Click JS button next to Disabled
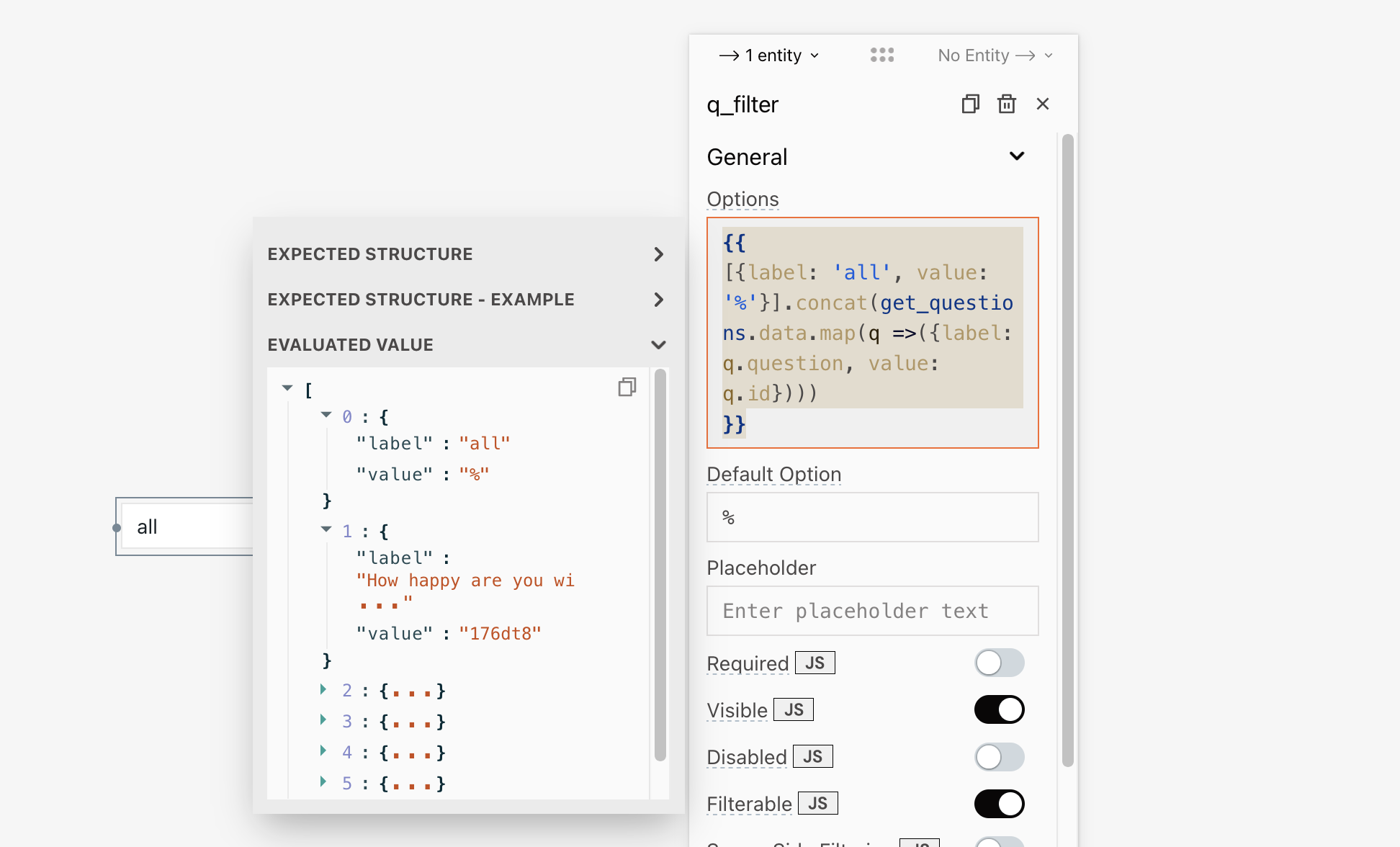This screenshot has width=1400, height=847. pyautogui.click(x=812, y=756)
